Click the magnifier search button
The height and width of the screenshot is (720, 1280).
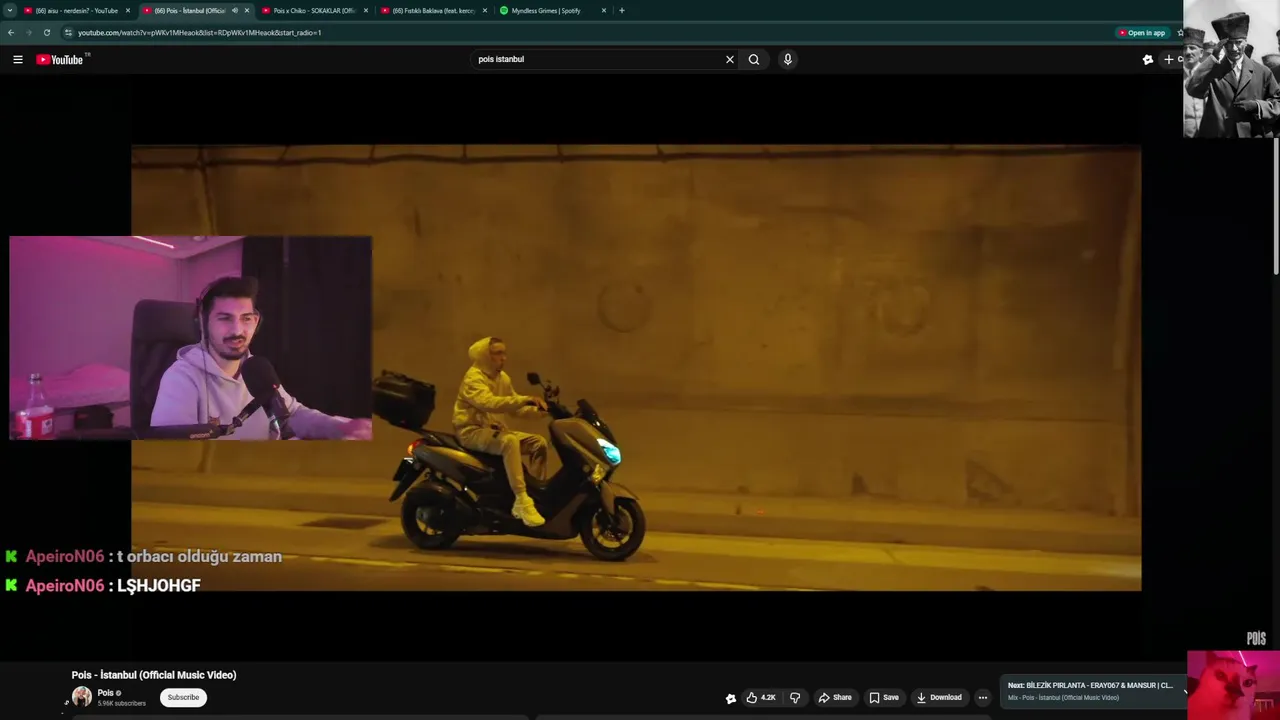754,59
